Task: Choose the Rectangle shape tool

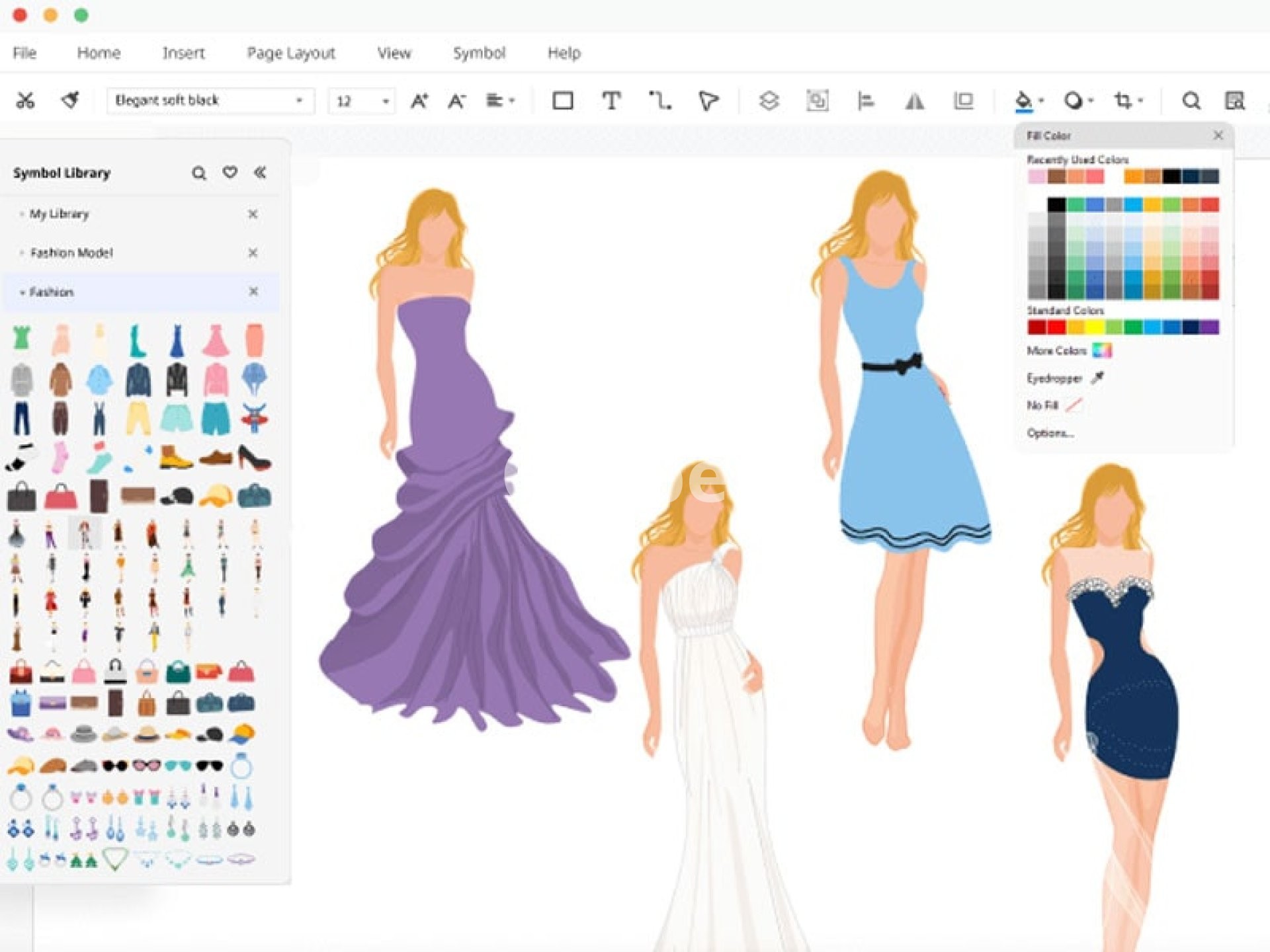Action: [x=562, y=100]
